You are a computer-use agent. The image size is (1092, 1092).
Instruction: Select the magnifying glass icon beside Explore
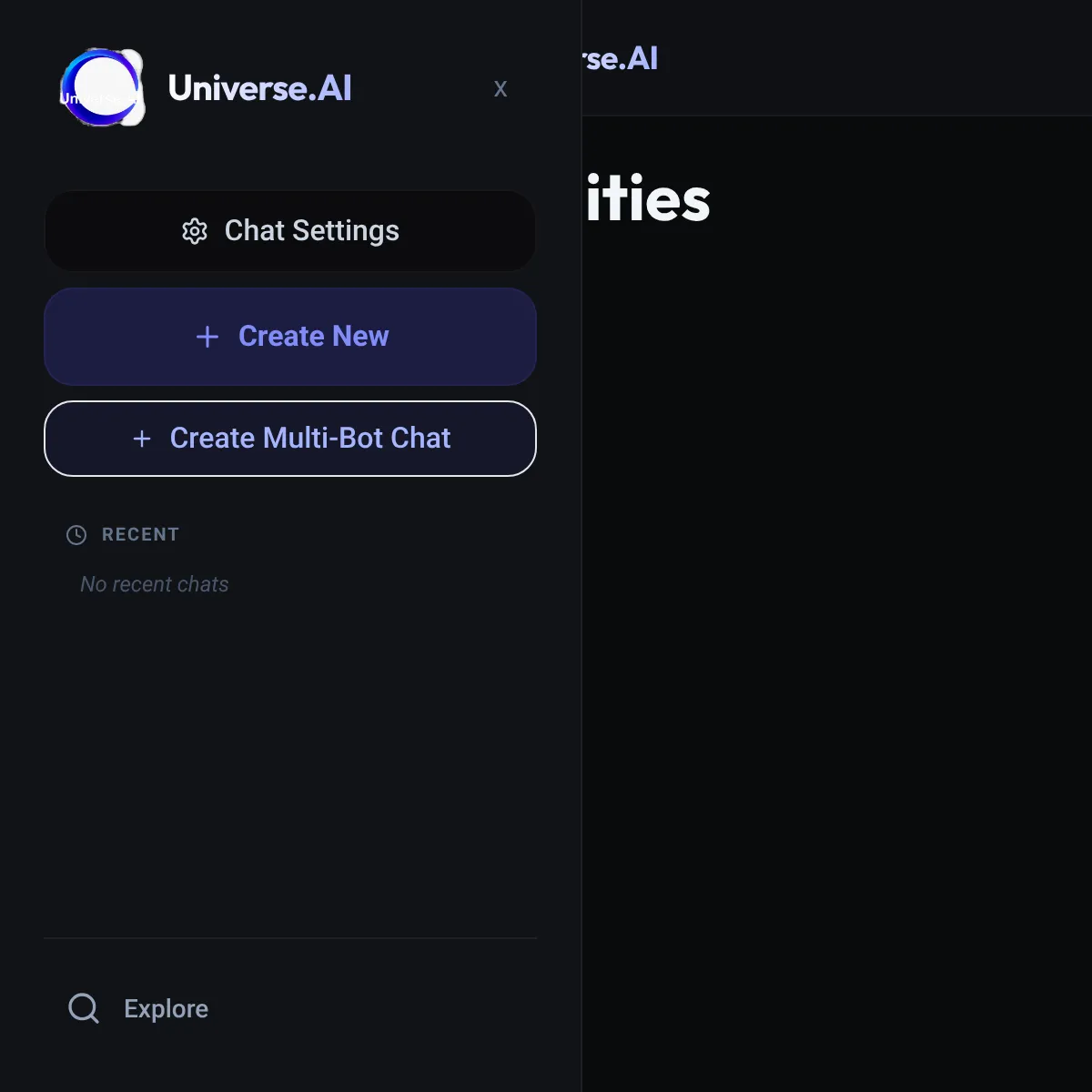coord(83,1008)
